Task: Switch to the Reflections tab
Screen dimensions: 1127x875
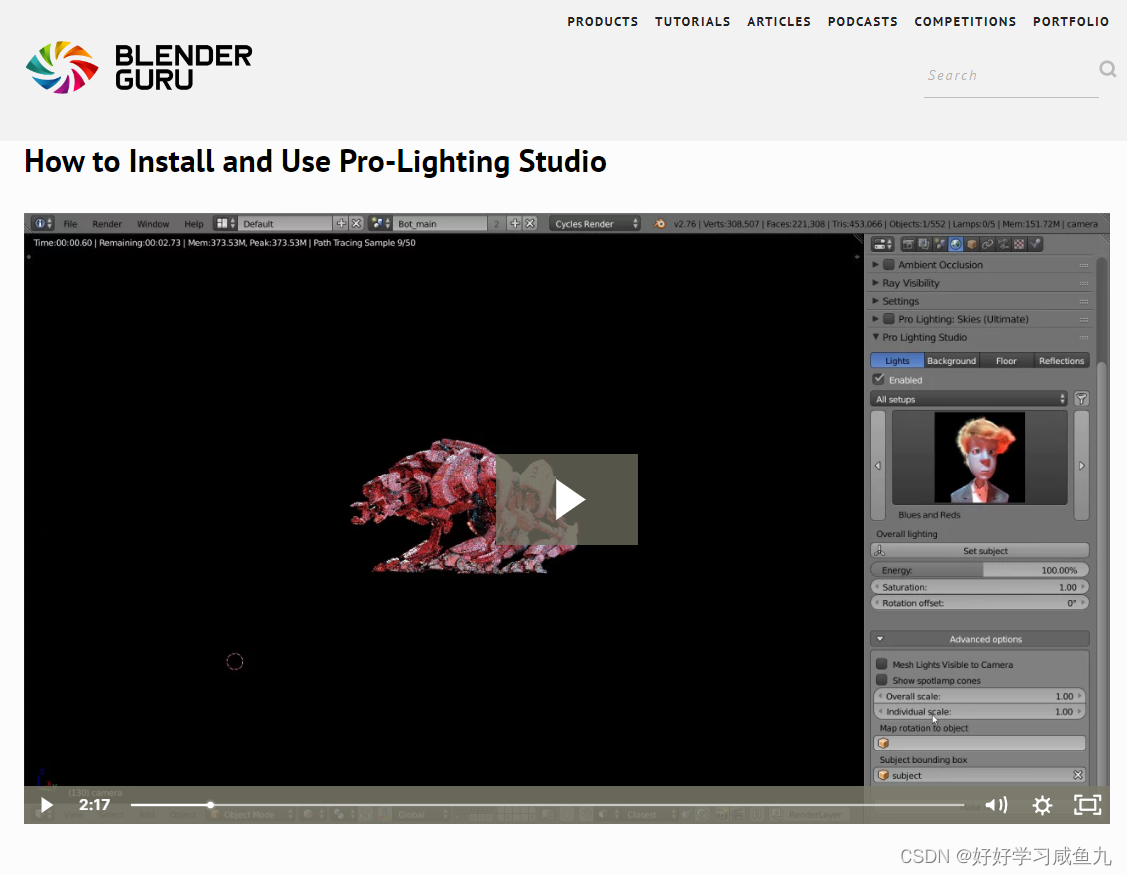Action: click(1061, 360)
